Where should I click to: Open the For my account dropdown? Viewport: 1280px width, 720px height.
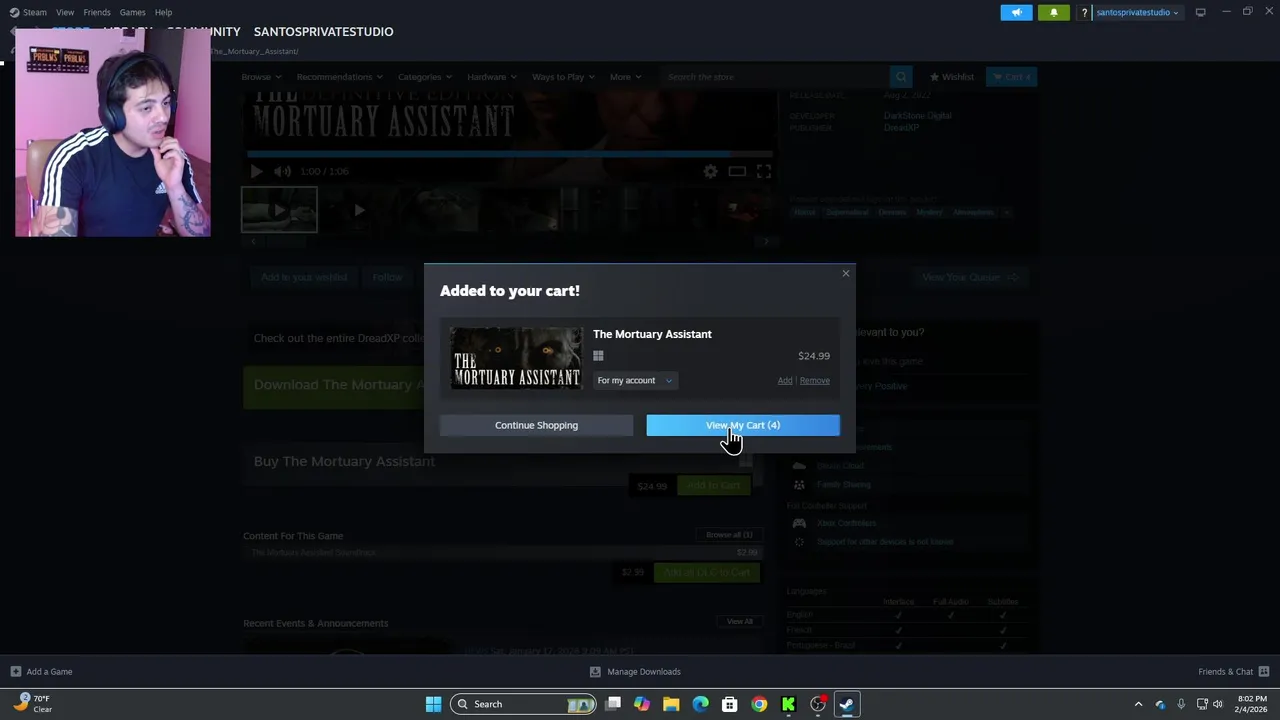(635, 380)
